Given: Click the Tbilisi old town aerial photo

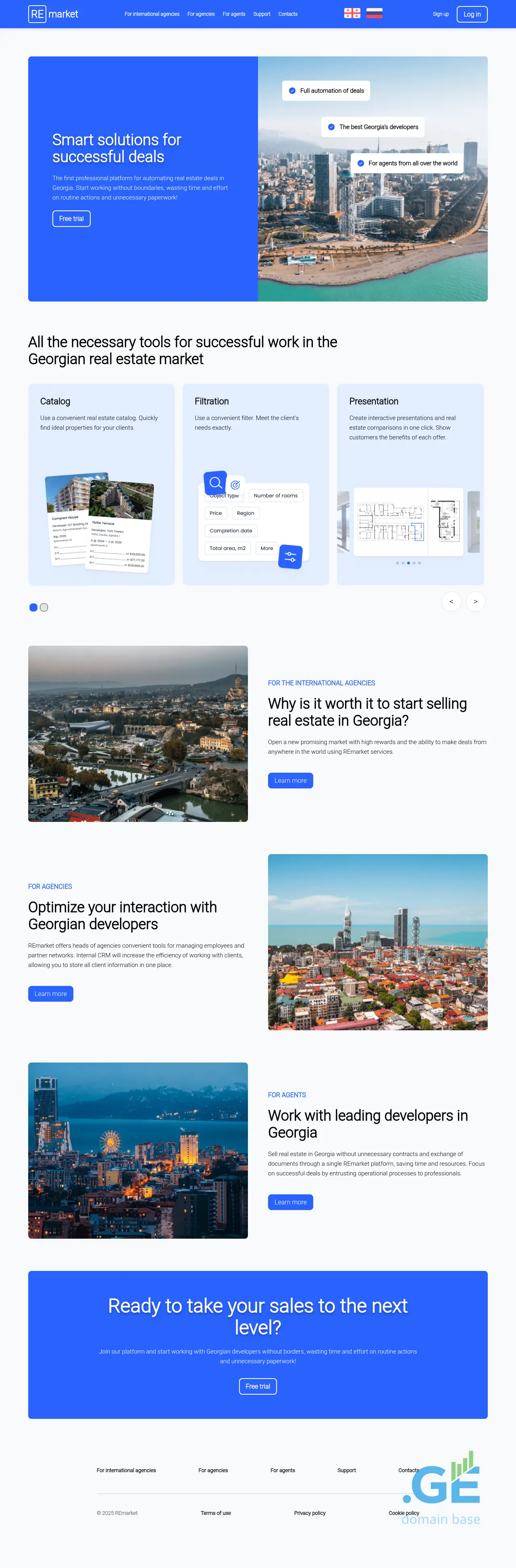Looking at the screenshot, I should tap(137, 734).
